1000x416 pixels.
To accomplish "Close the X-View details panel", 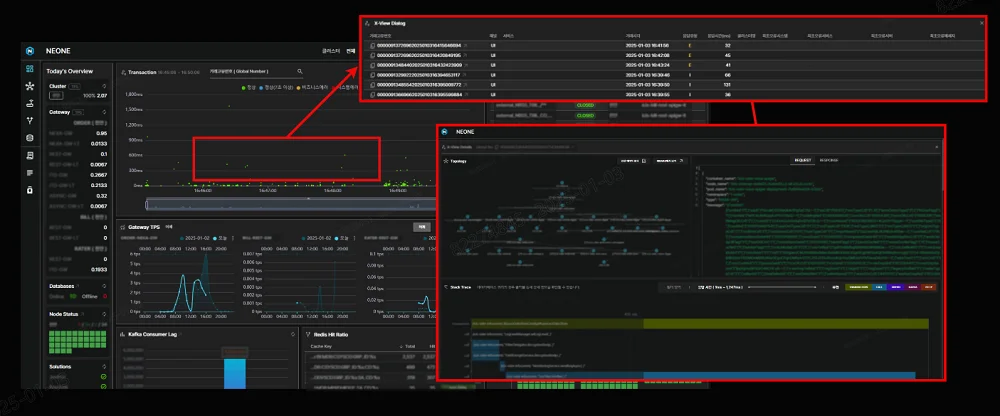I will pyautogui.click(x=937, y=146).
